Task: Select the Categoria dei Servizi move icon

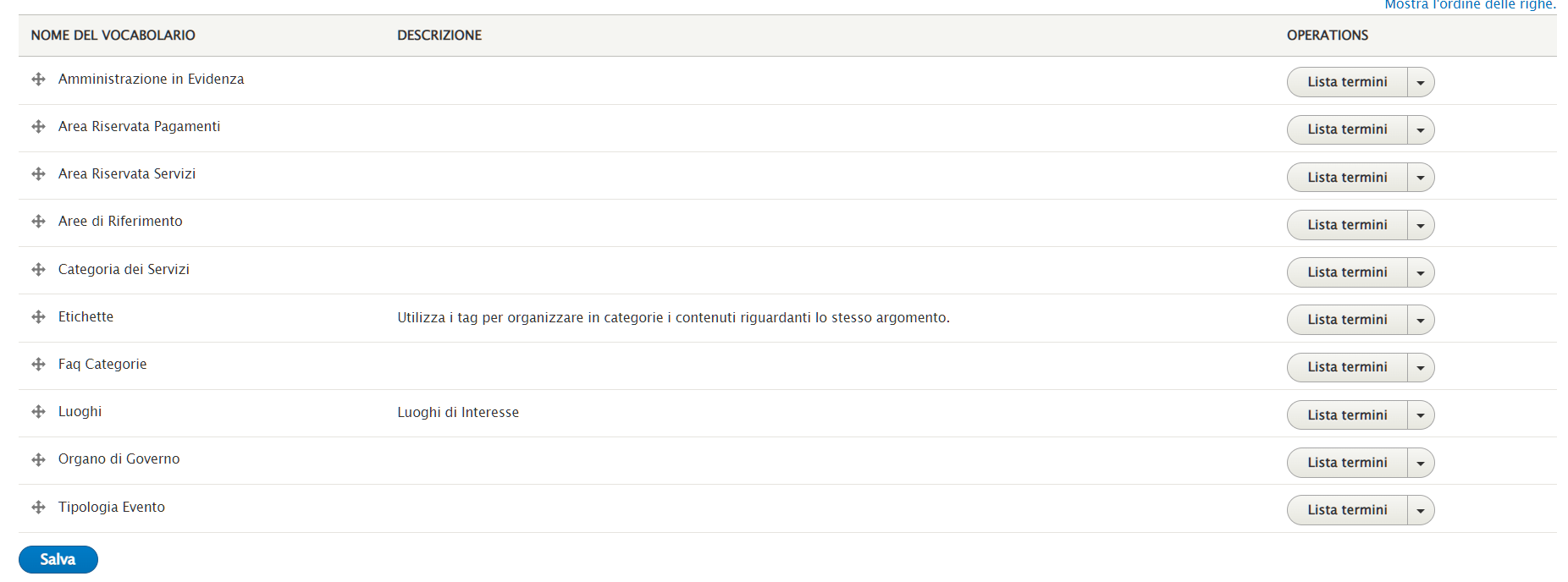Action: click(38, 269)
